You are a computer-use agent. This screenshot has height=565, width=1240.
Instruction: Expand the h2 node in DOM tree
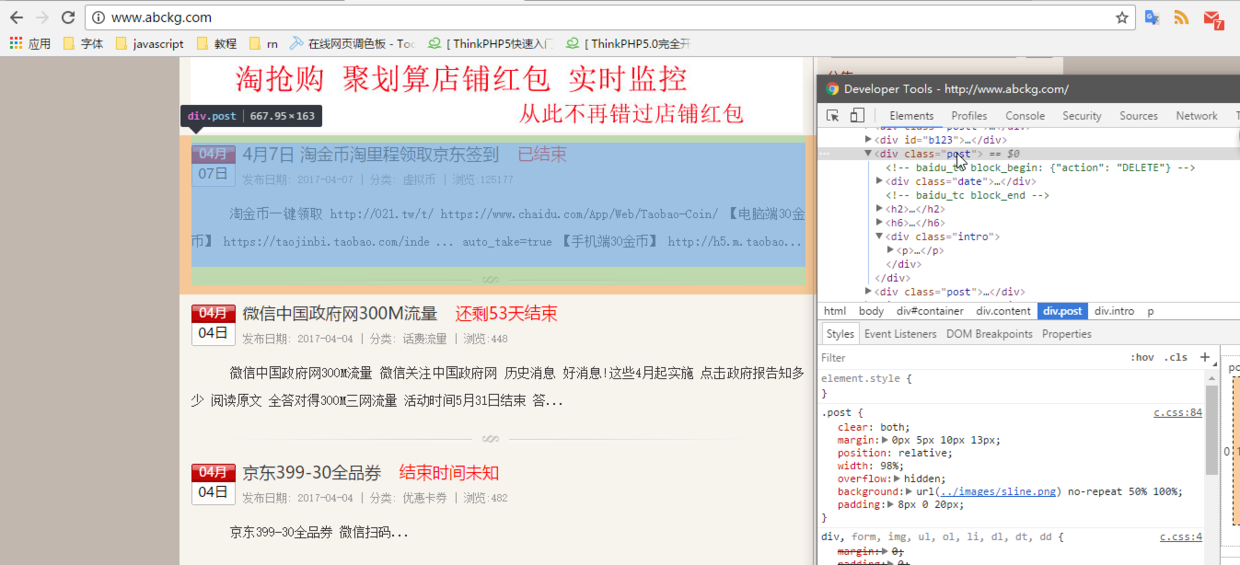[879, 209]
